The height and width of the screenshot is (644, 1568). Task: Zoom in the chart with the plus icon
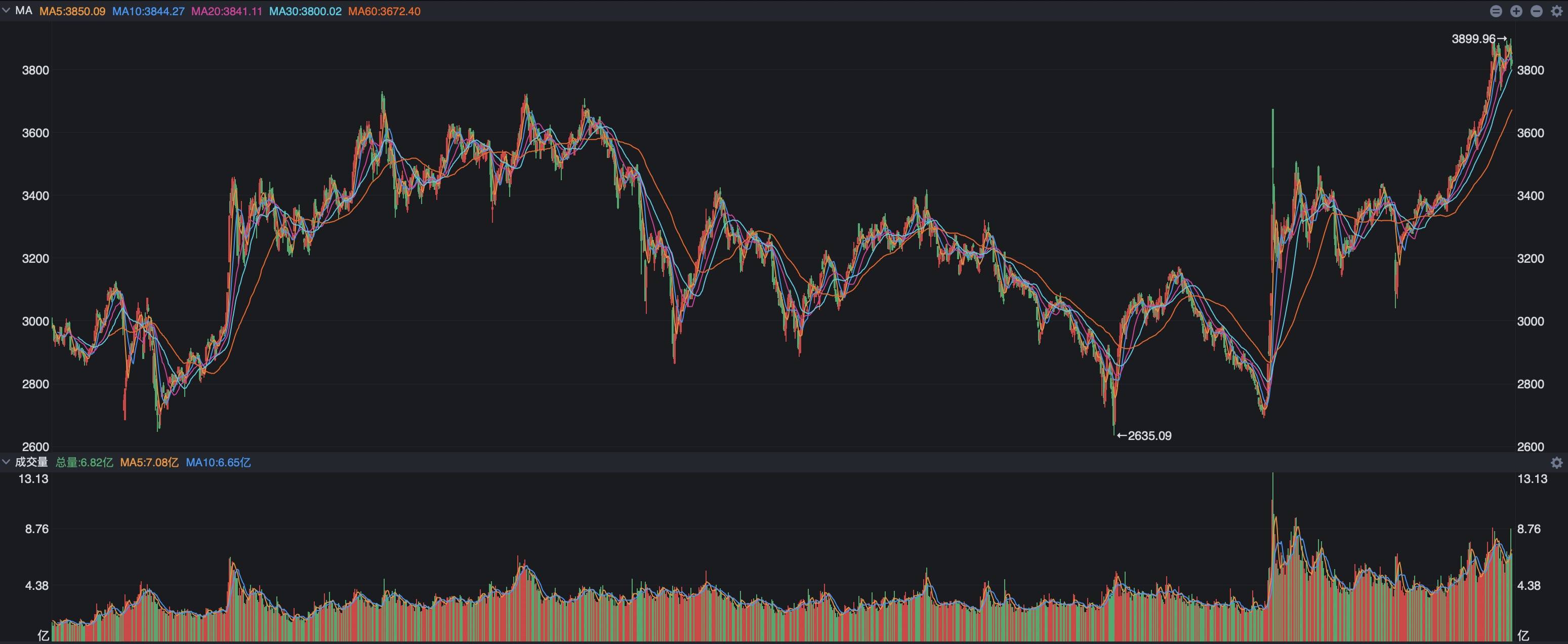[x=1516, y=12]
